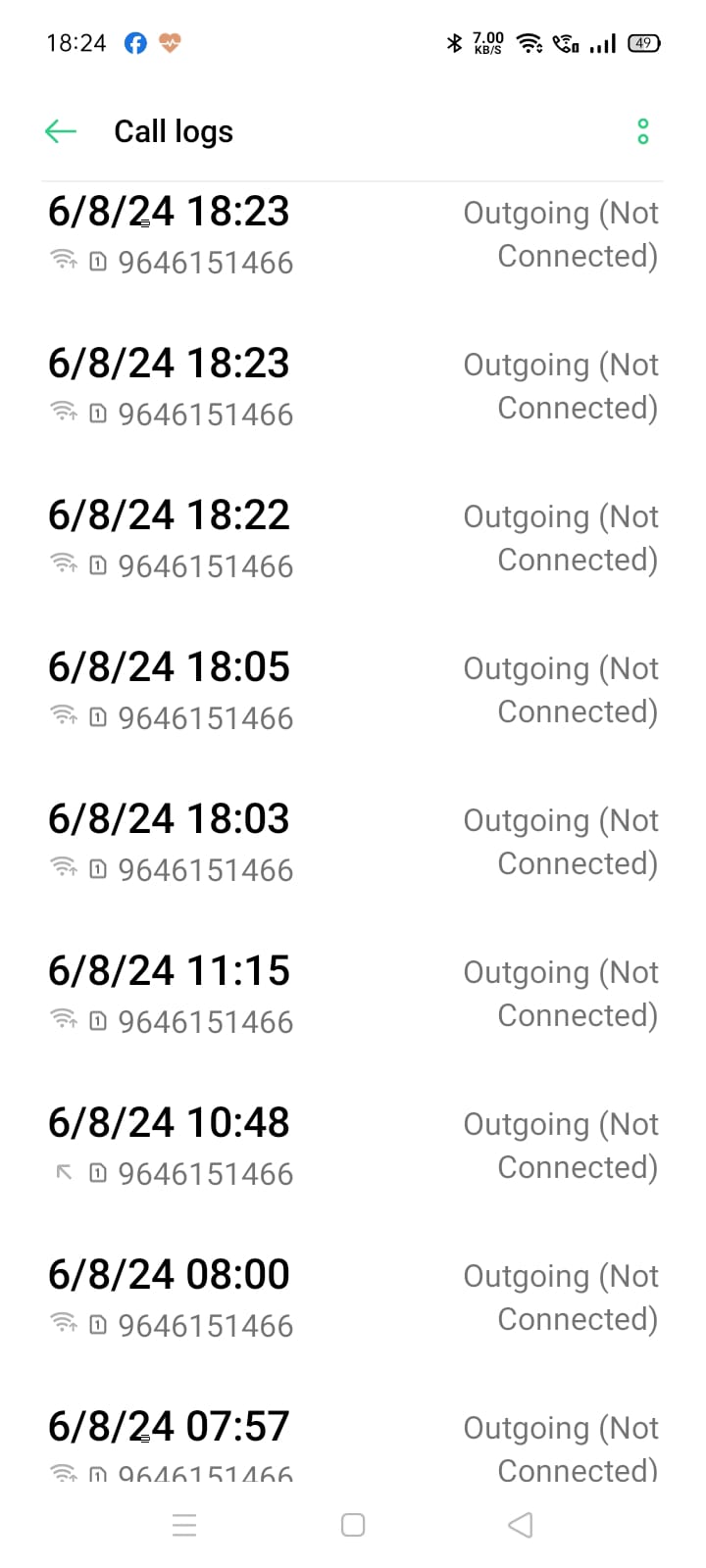
Task: Tap the outgoing arrow icon on 10:48 call
Action: click(x=65, y=1172)
